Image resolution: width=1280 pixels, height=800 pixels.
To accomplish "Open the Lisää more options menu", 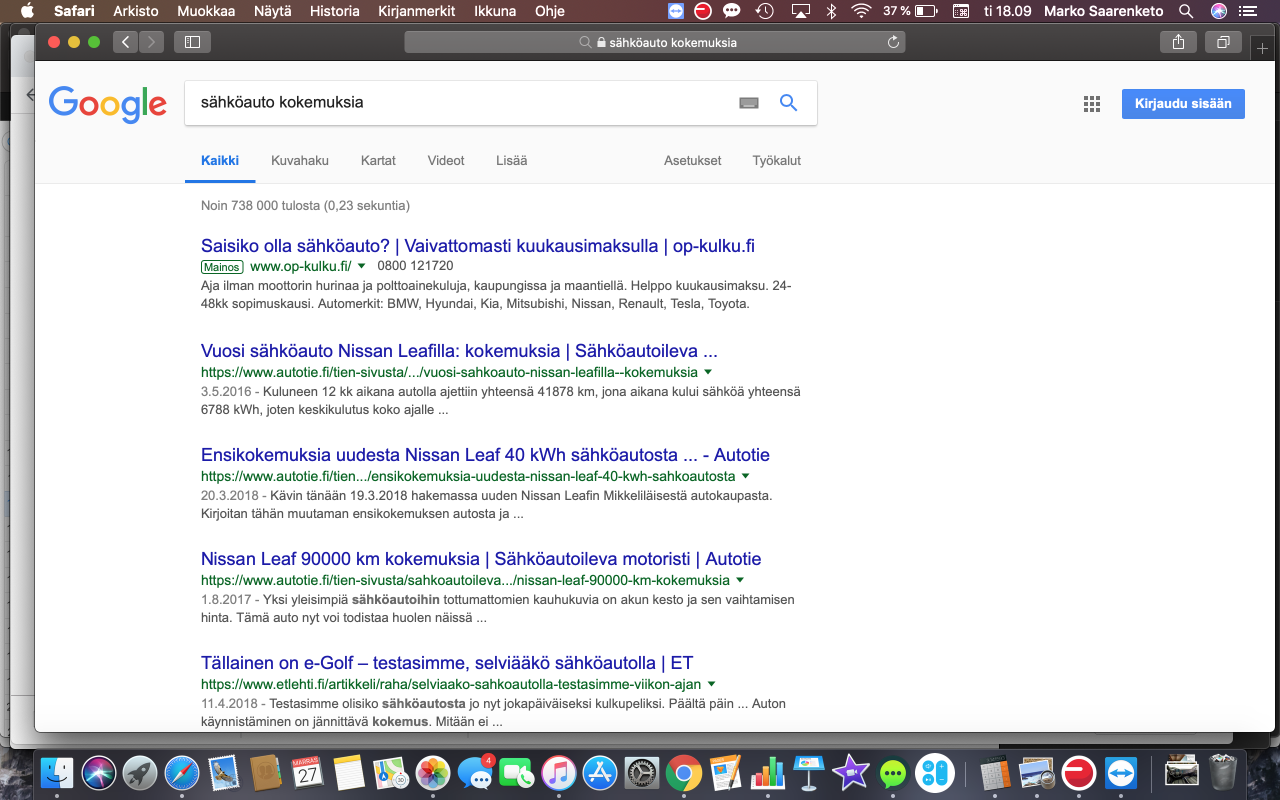I will [x=511, y=160].
